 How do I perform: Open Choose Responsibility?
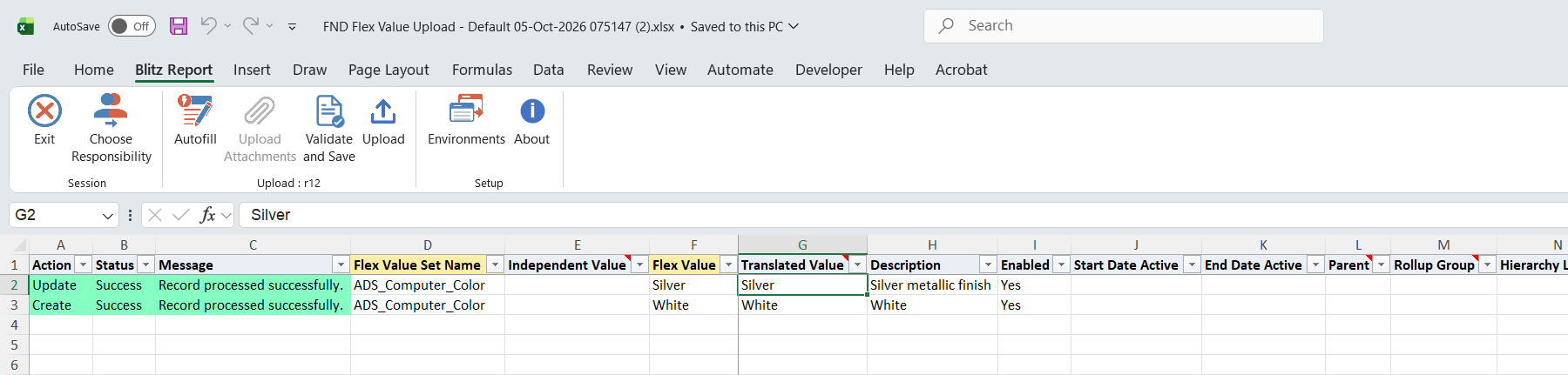112,128
